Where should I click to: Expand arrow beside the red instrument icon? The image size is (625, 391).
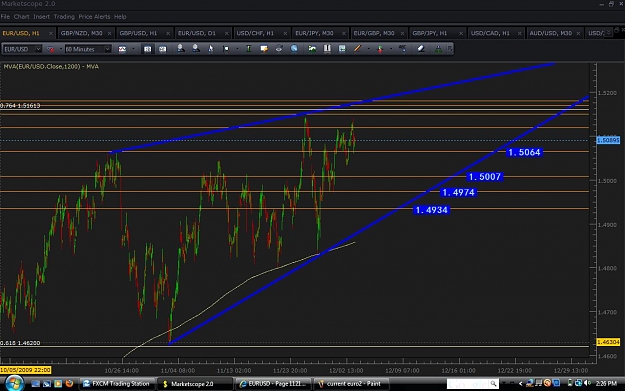61,49
